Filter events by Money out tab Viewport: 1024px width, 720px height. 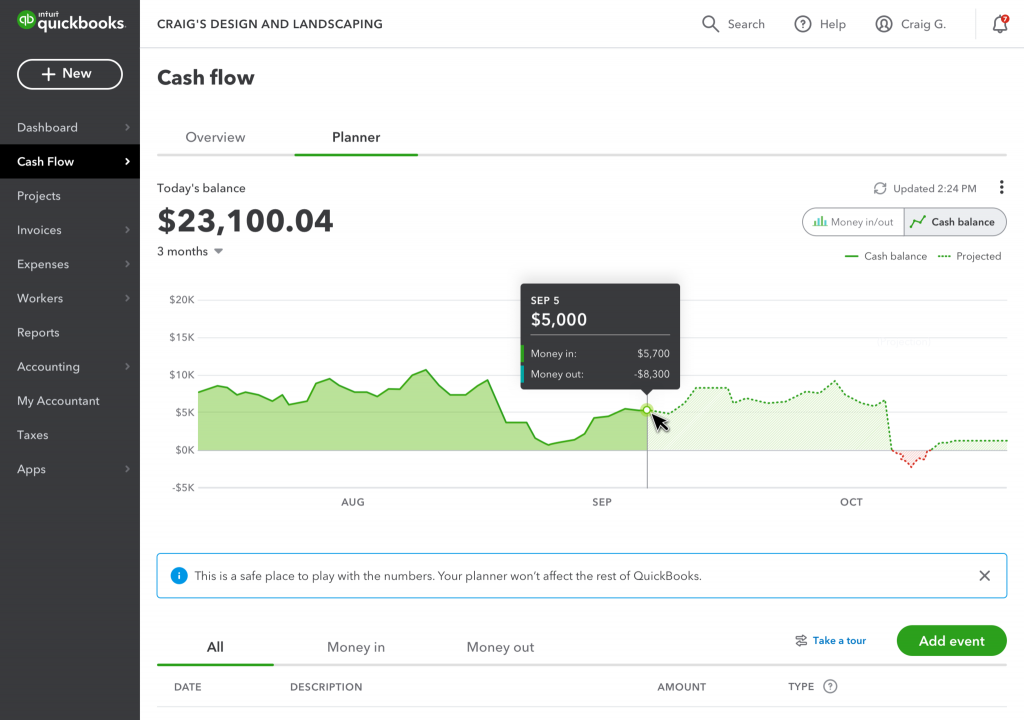pyautogui.click(x=500, y=647)
